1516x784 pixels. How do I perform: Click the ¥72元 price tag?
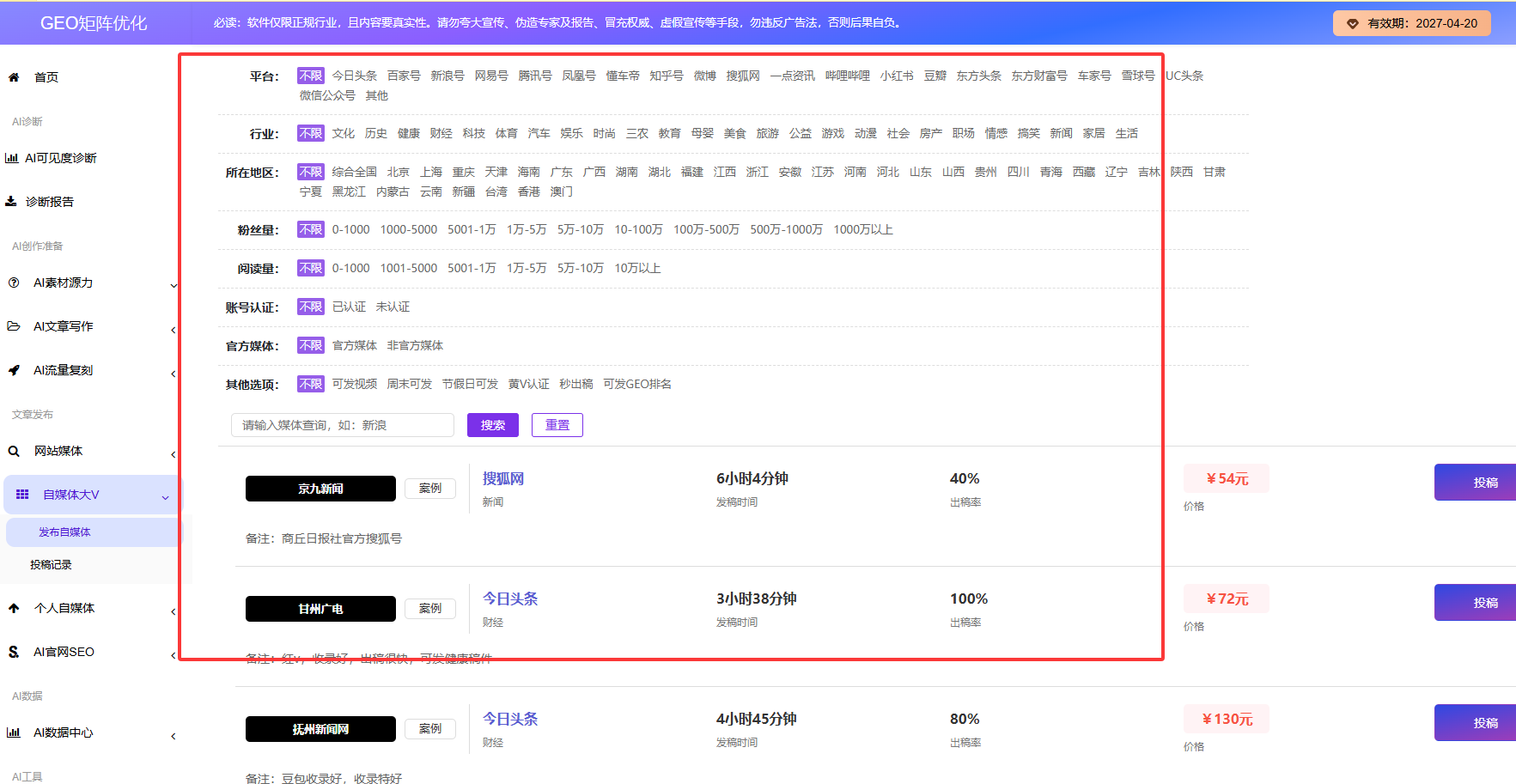1227,599
